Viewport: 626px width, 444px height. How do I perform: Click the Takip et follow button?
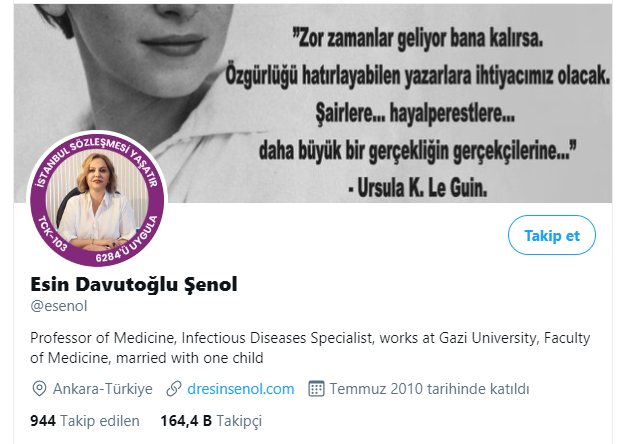pos(552,235)
